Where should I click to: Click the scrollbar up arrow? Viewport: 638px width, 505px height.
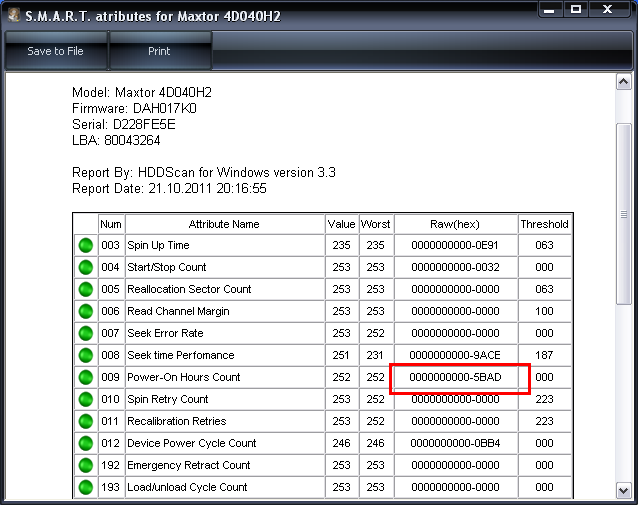(624, 82)
